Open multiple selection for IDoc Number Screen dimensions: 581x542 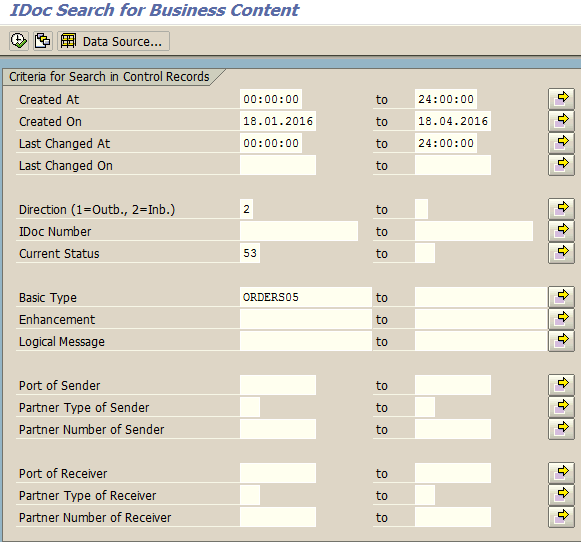561,231
